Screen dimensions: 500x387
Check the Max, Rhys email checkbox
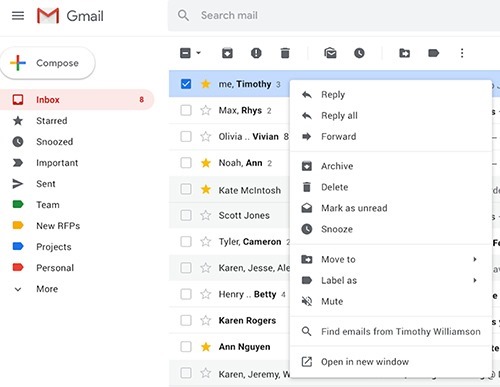(x=186, y=110)
